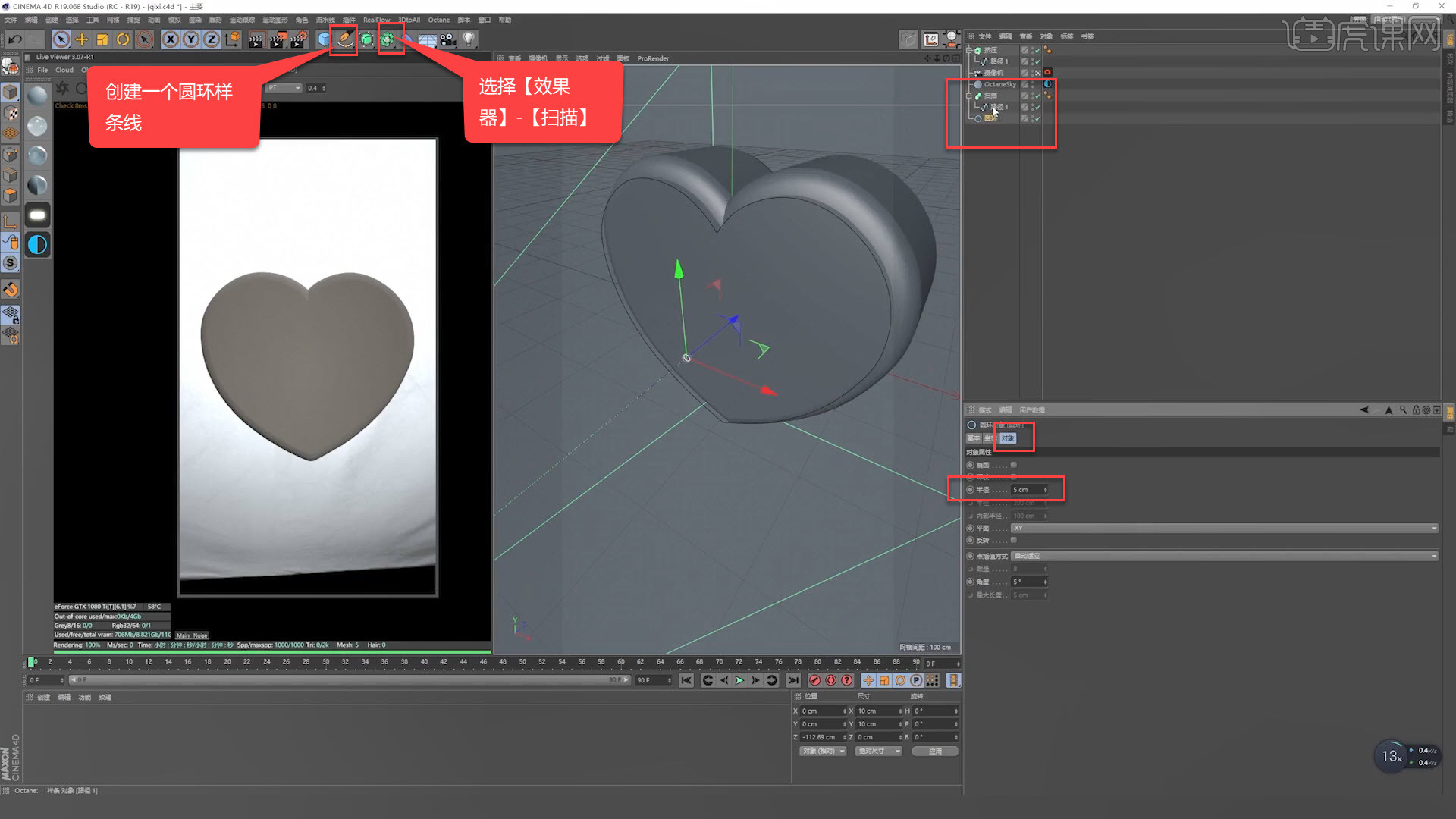Image resolution: width=1456 pixels, height=819 pixels.
Task: Toggle attribute manager lock icon
Action: click(1415, 410)
